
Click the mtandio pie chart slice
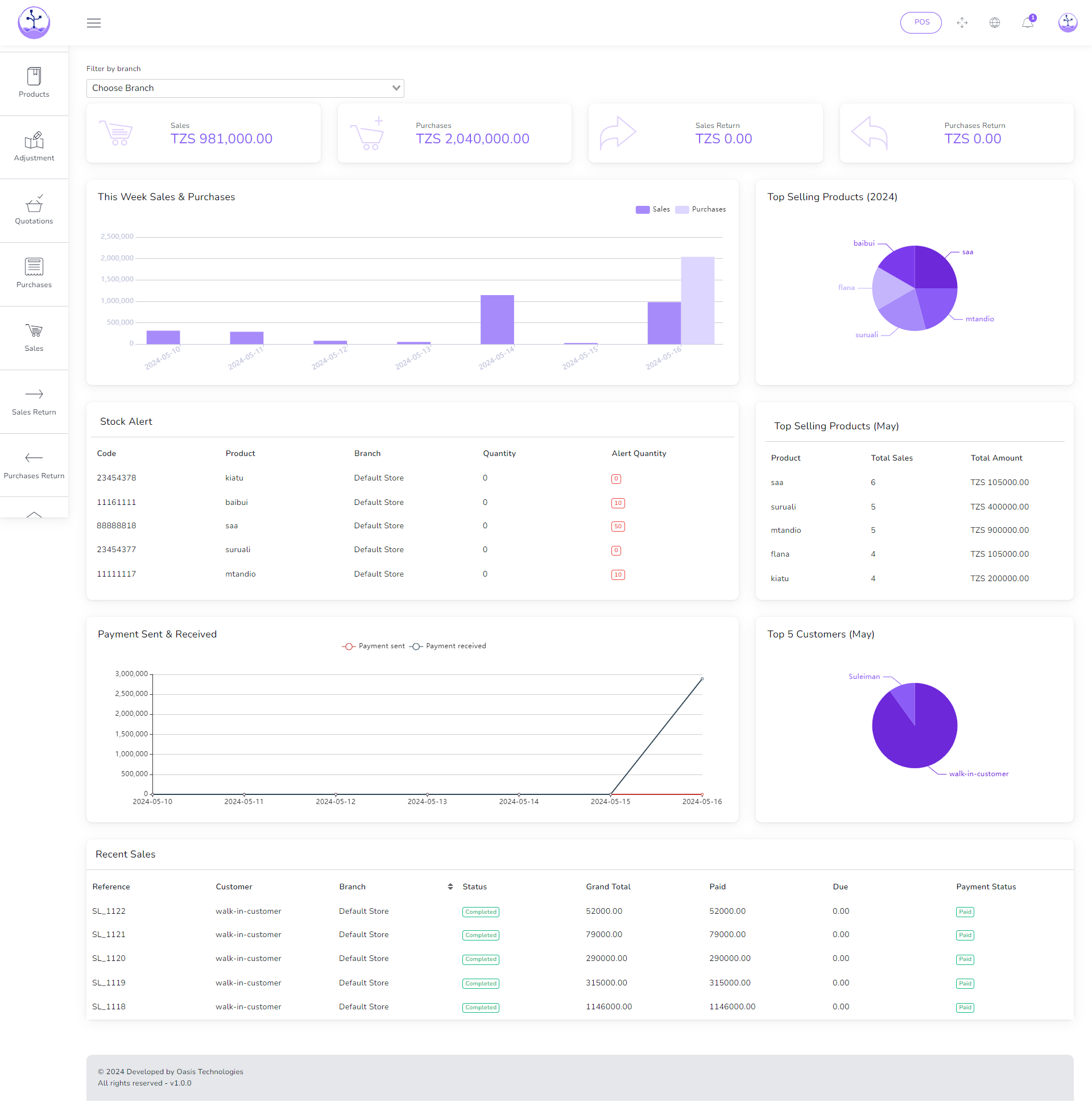point(936,305)
